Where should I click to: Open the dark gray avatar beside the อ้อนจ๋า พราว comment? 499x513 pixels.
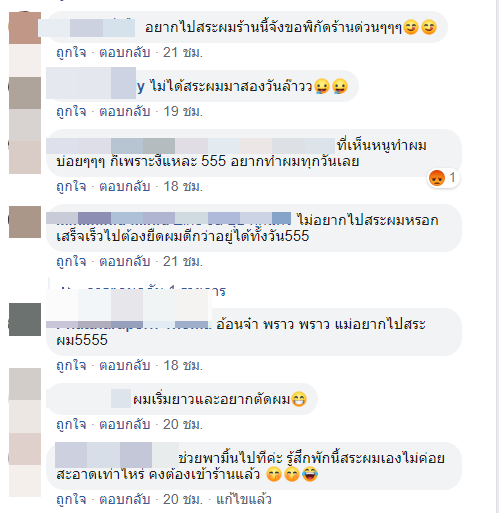25,319
